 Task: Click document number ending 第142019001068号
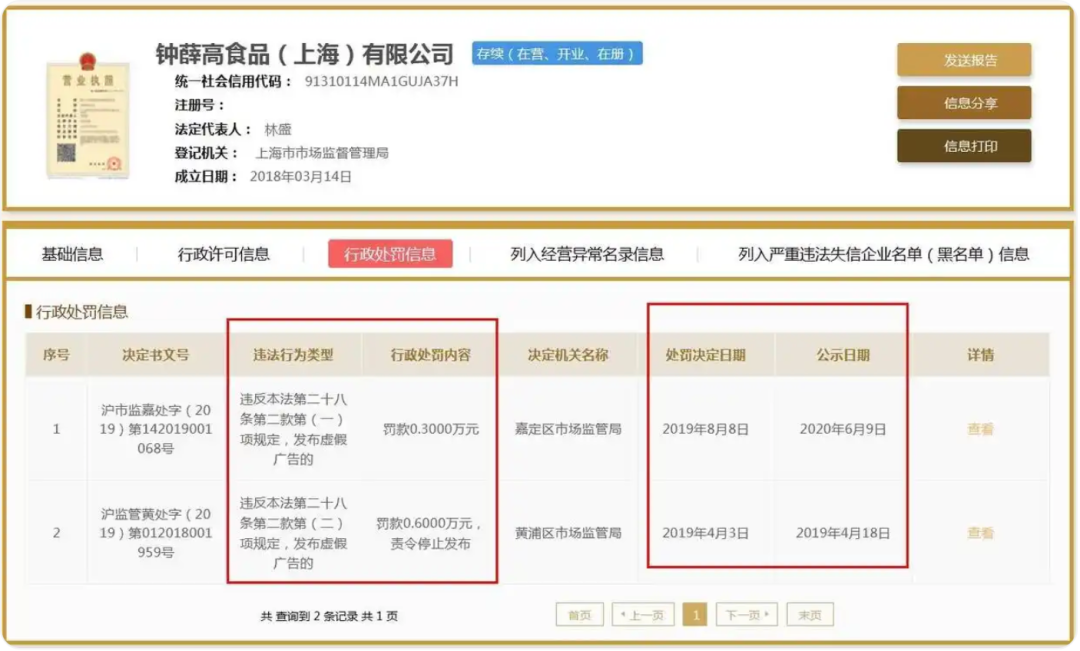156,429
